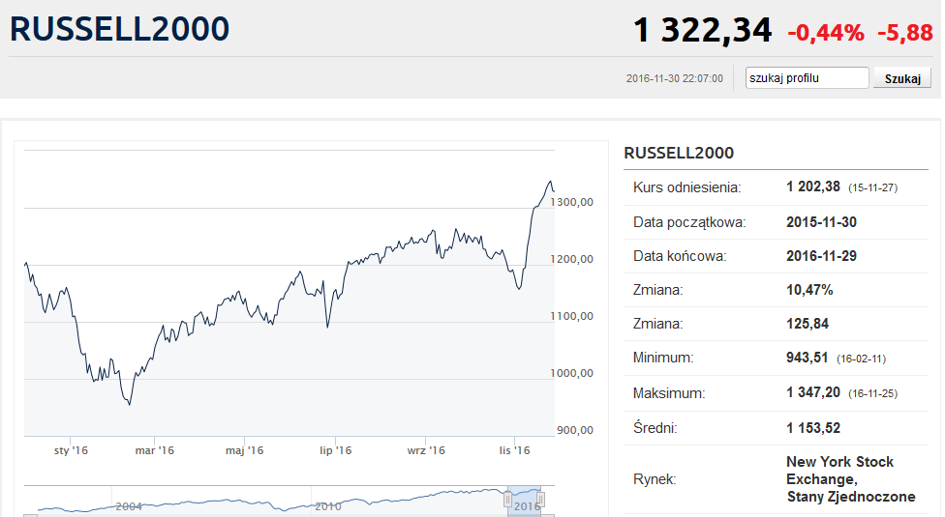Viewport: 945px width, 517px height.
Task: Click the highlighted 2016 range in navigator
Action: (x=524, y=501)
